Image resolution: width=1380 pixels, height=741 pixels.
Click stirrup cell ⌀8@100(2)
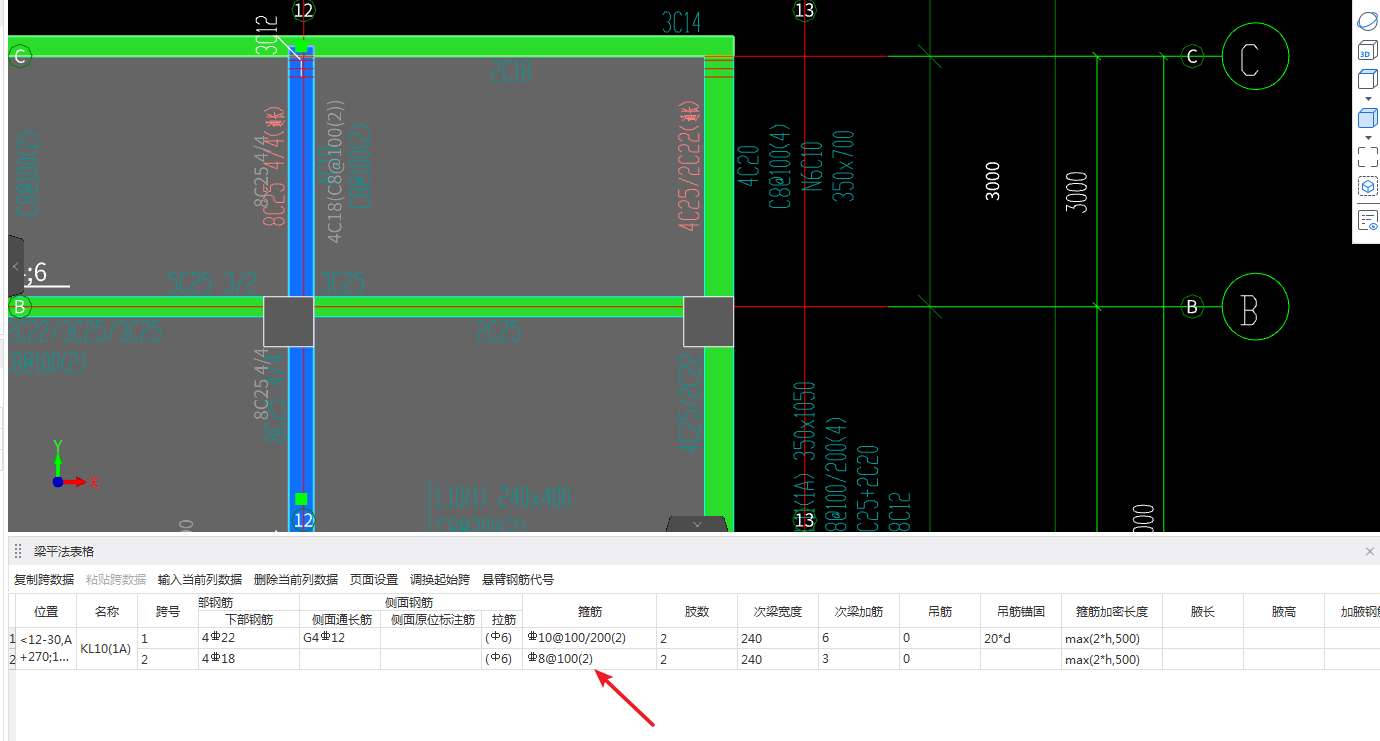coord(589,659)
